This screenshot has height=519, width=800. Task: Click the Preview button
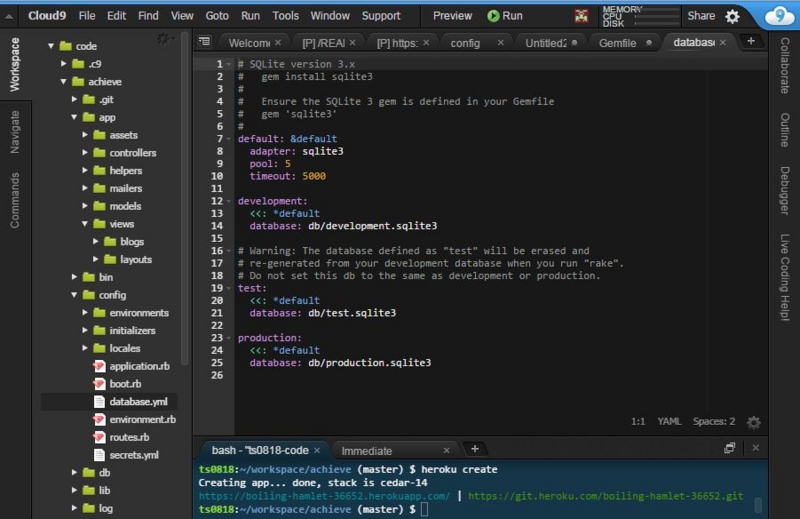click(x=452, y=16)
